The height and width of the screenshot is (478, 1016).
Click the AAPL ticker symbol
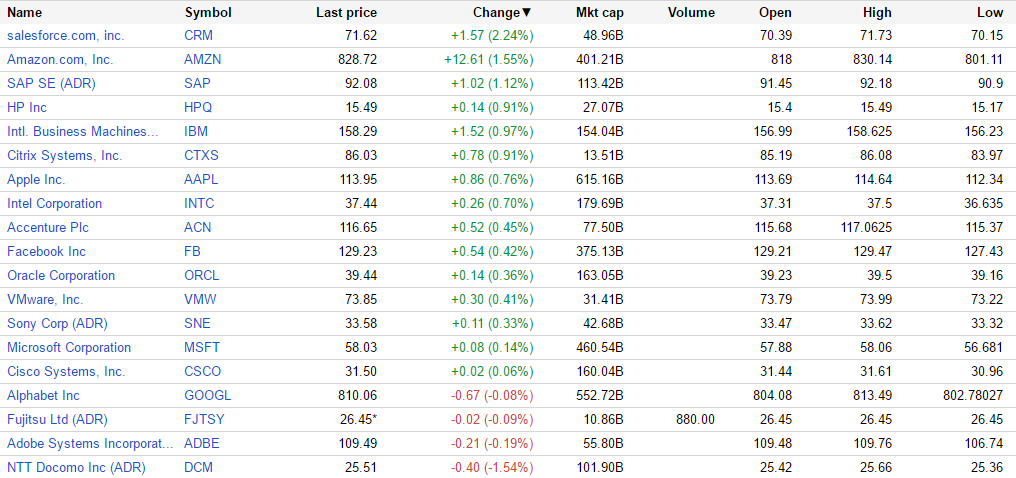coord(201,179)
